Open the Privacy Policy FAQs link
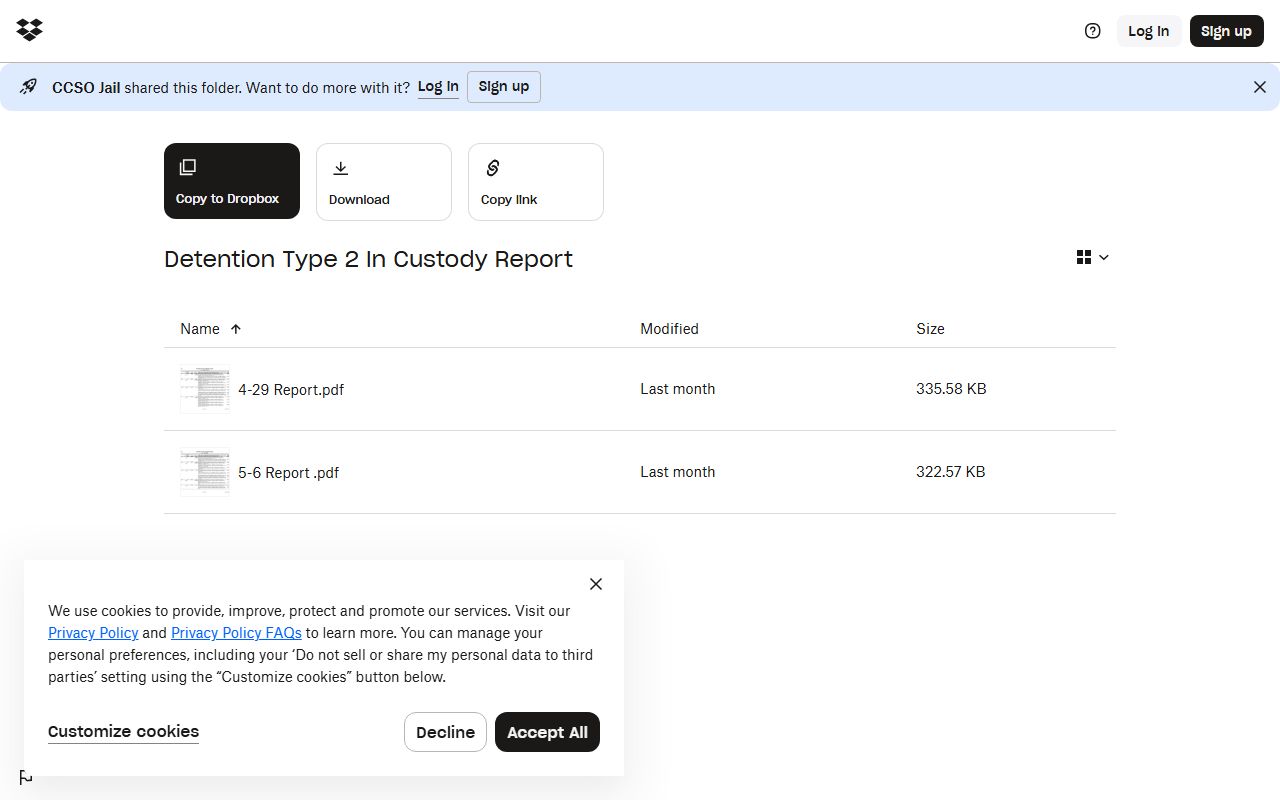Image resolution: width=1280 pixels, height=800 pixels. 236,633
